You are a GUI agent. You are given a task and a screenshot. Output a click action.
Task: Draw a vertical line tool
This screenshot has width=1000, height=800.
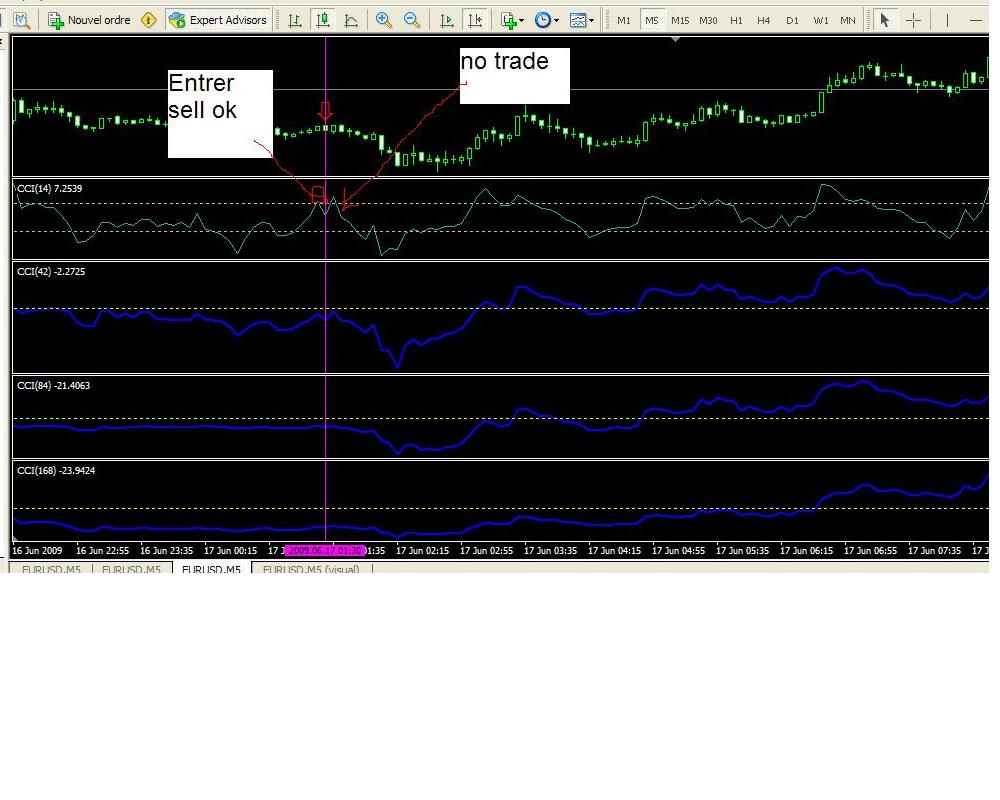[x=946, y=20]
